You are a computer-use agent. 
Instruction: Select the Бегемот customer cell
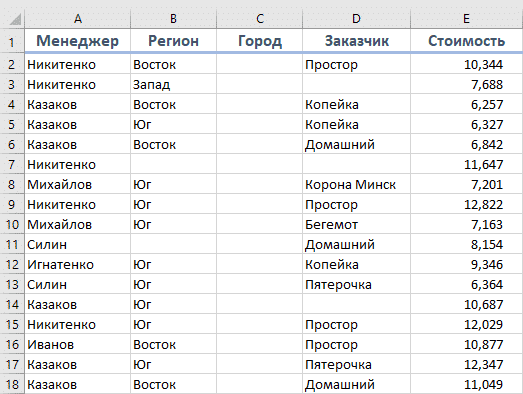(357, 224)
